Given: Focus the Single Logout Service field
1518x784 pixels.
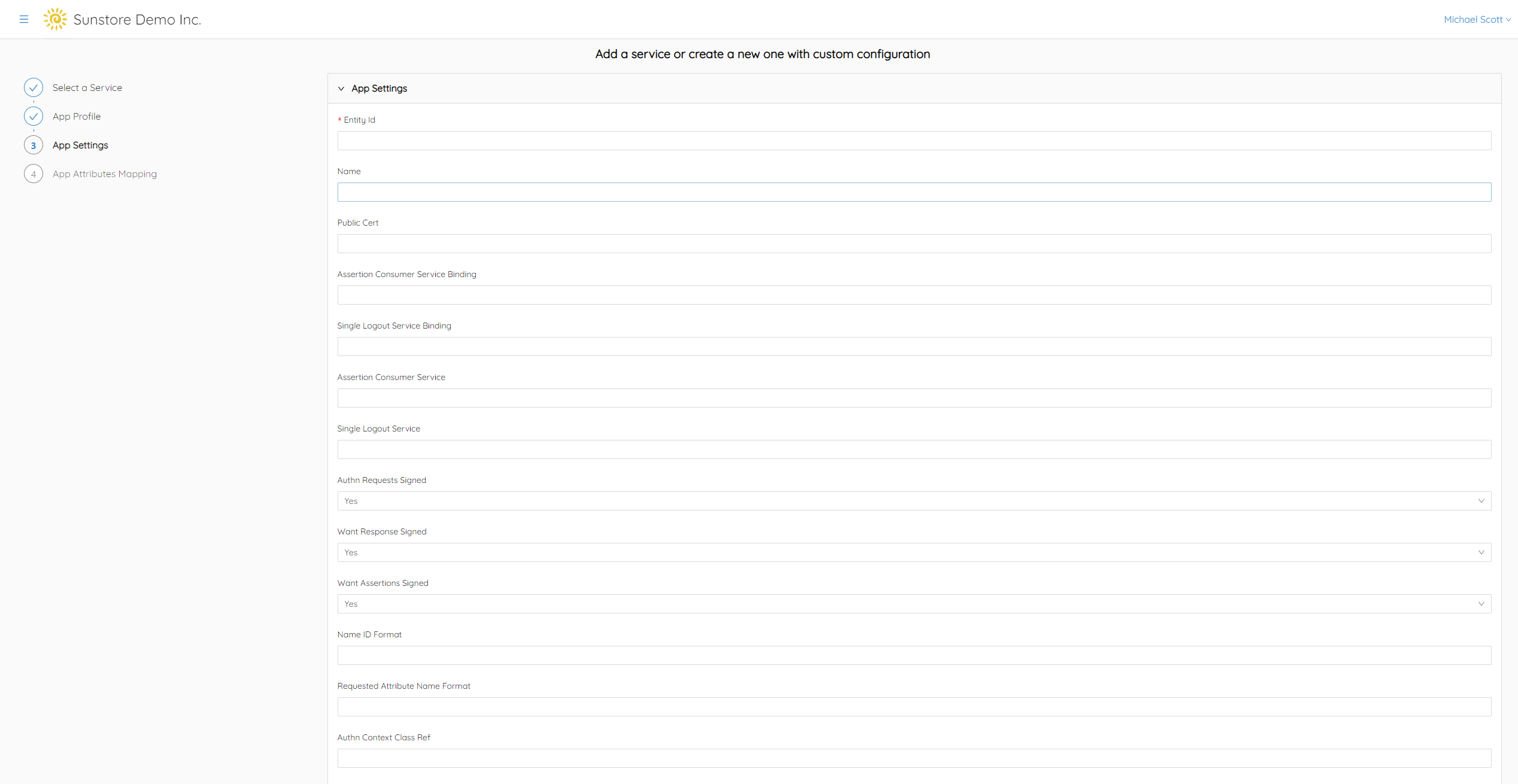Looking at the screenshot, I should pyautogui.click(x=914, y=449).
